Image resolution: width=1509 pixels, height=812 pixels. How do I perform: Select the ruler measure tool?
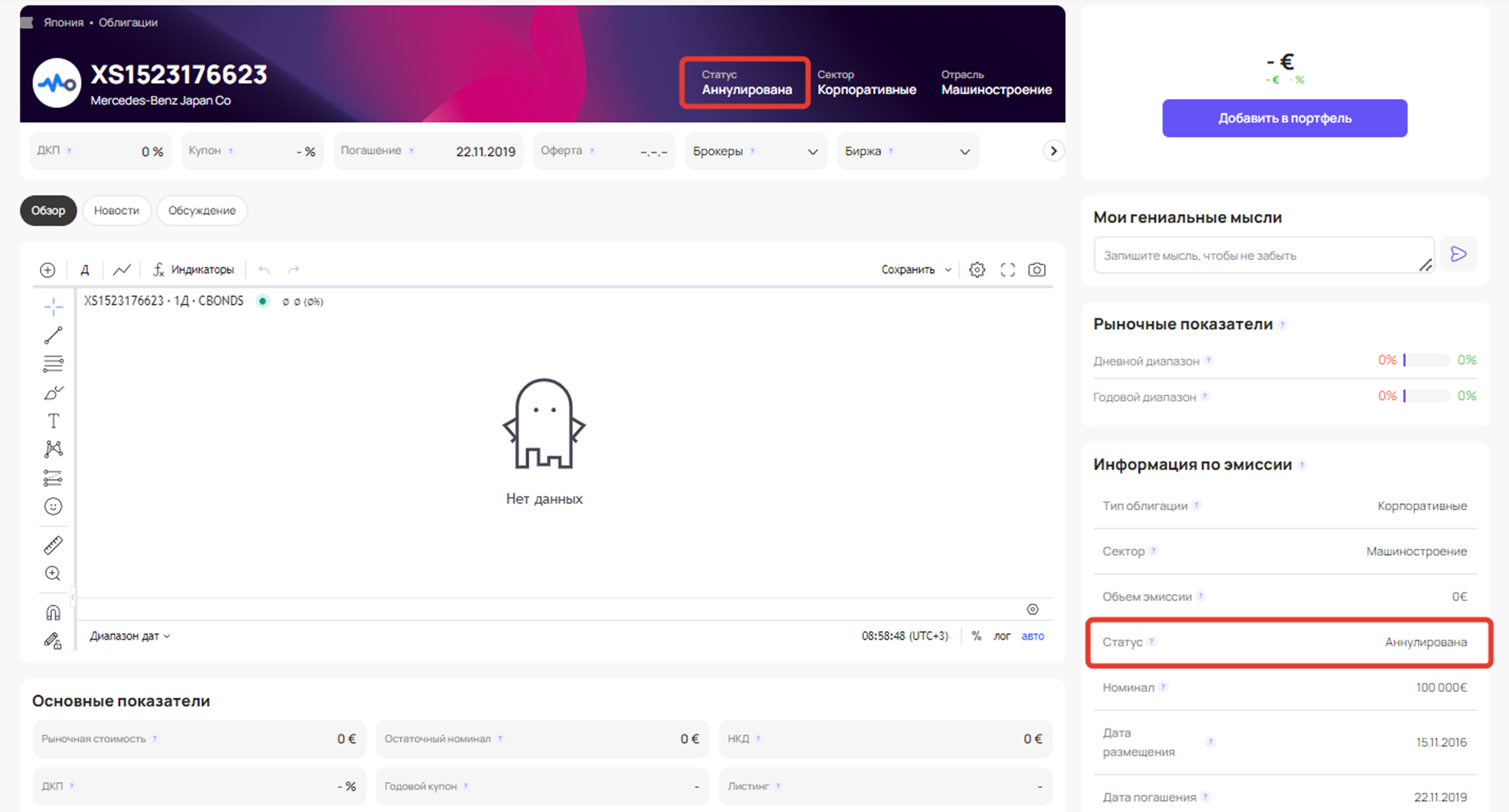[53, 545]
